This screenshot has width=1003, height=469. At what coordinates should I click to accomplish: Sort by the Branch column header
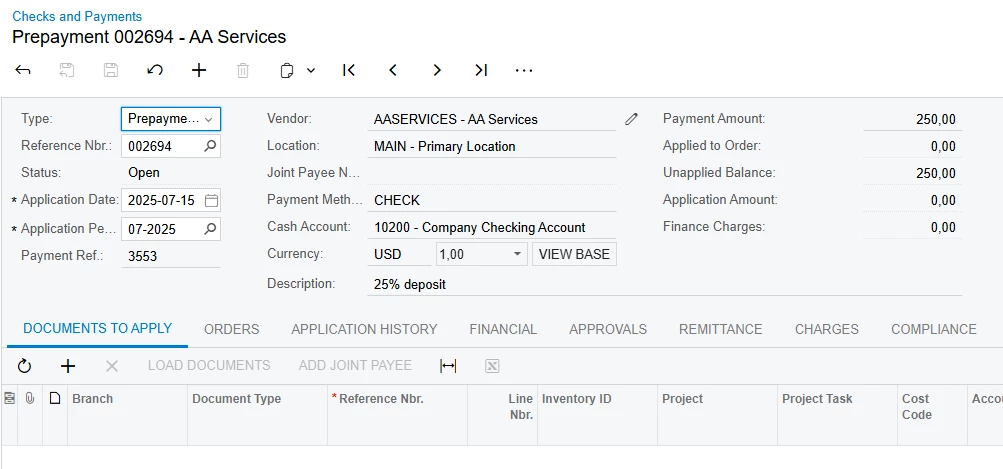click(x=127, y=415)
